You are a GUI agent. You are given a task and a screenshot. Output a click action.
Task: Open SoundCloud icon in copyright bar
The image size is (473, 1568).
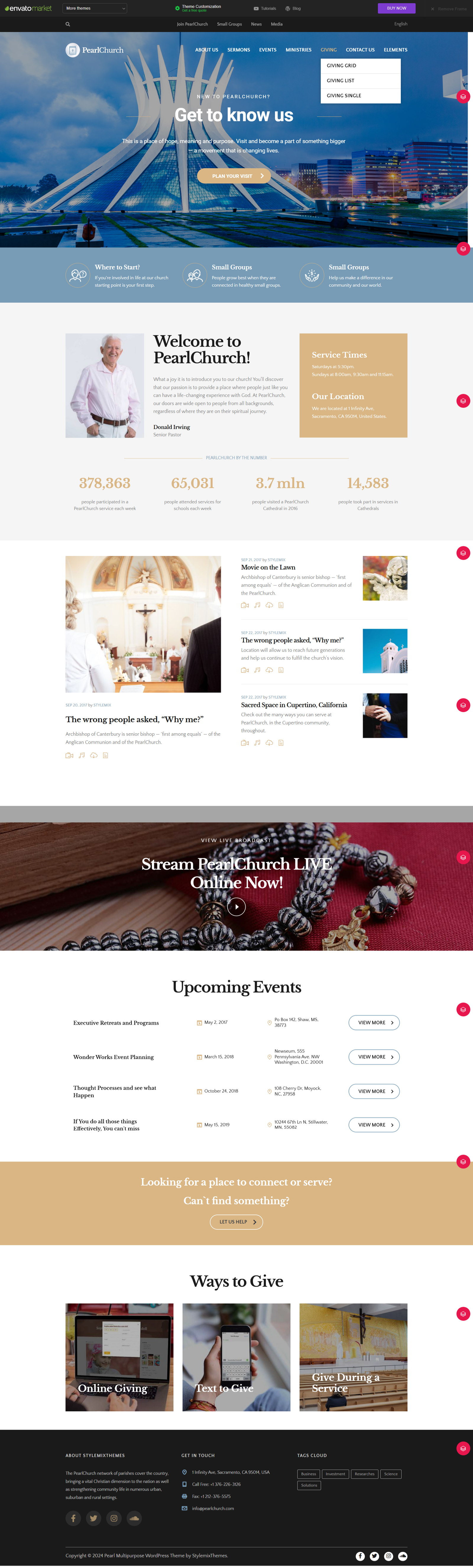(x=402, y=1556)
